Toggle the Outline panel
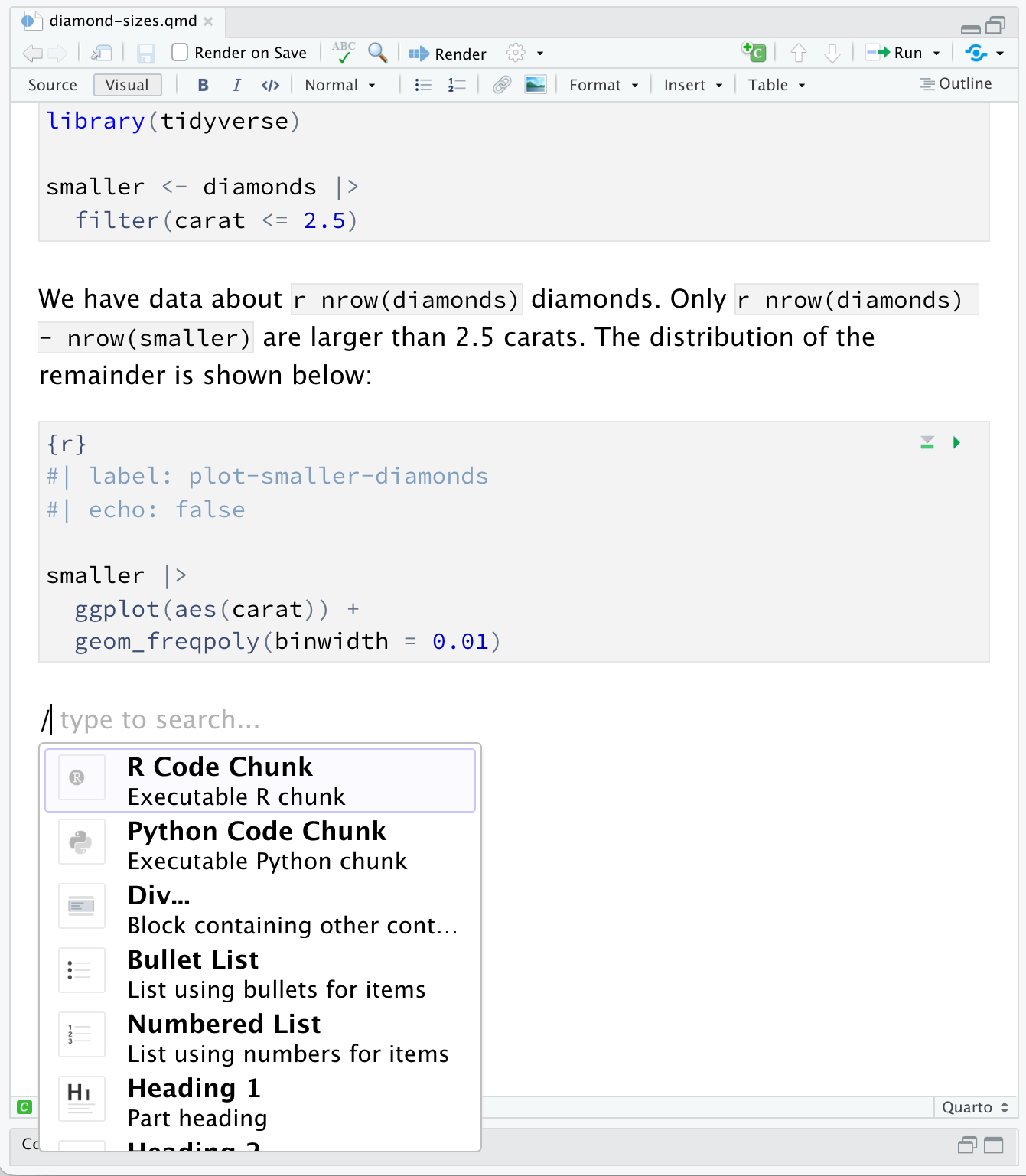1026x1176 pixels. pos(956,84)
